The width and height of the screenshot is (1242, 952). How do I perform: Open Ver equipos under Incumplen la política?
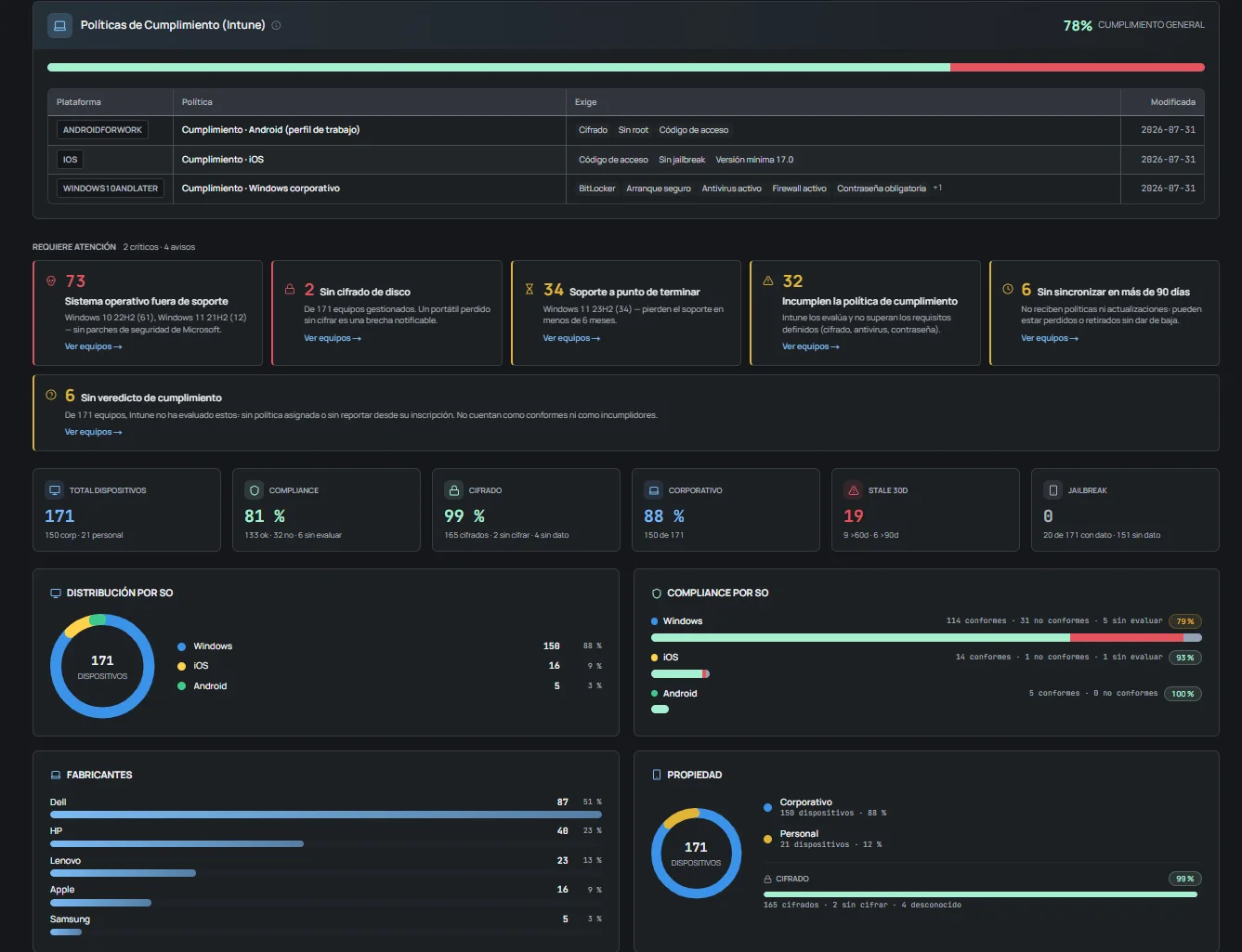(811, 346)
